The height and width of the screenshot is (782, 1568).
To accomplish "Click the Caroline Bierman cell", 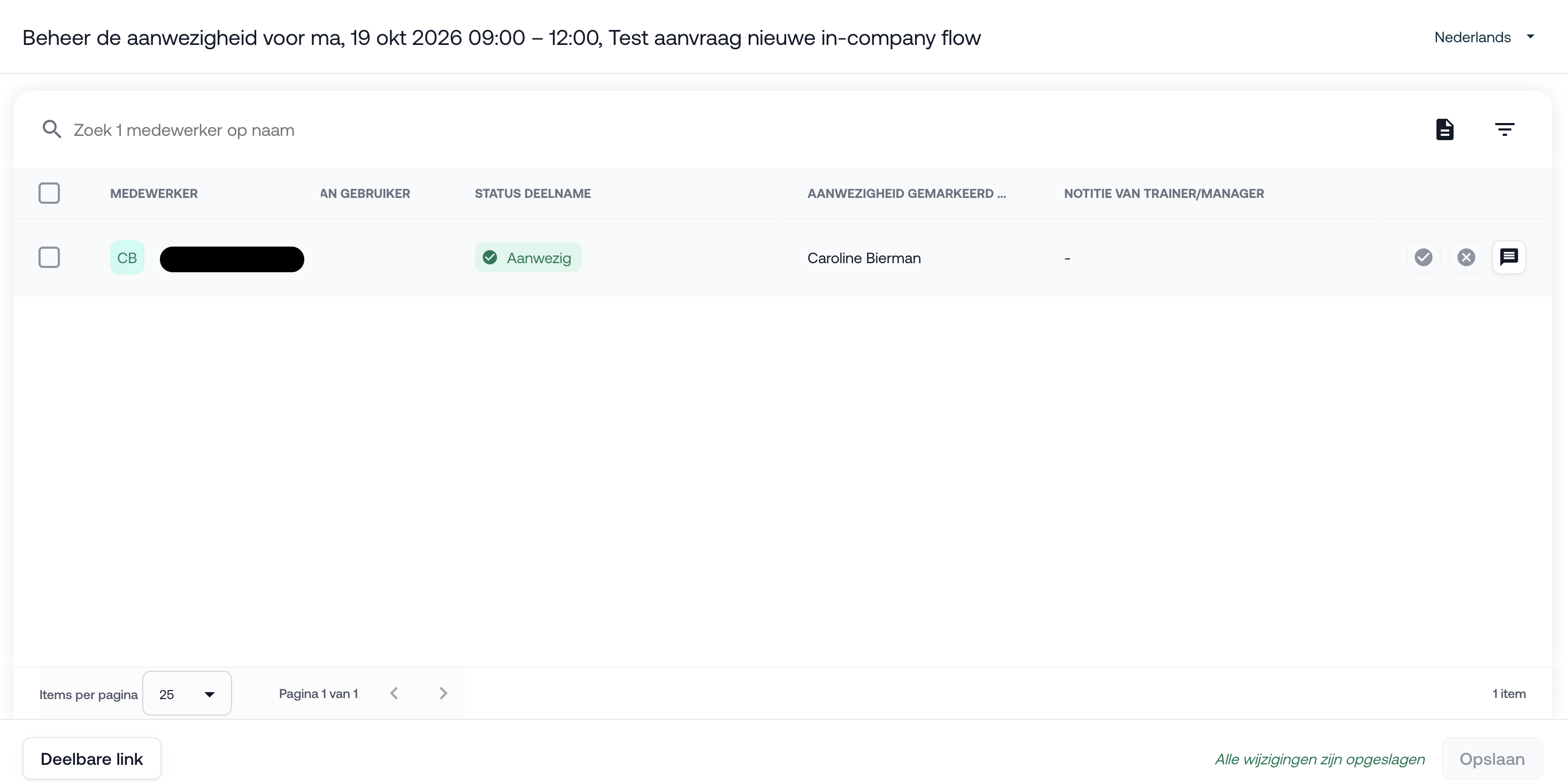I will 864,258.
